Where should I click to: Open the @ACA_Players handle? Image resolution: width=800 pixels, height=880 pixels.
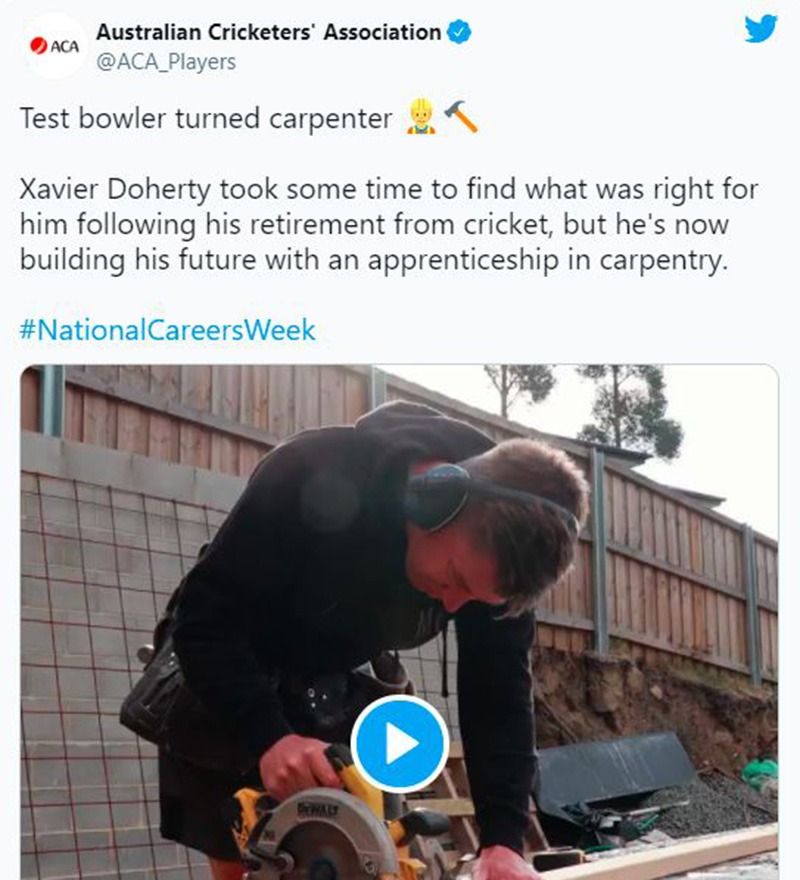[x=166, y=62]
